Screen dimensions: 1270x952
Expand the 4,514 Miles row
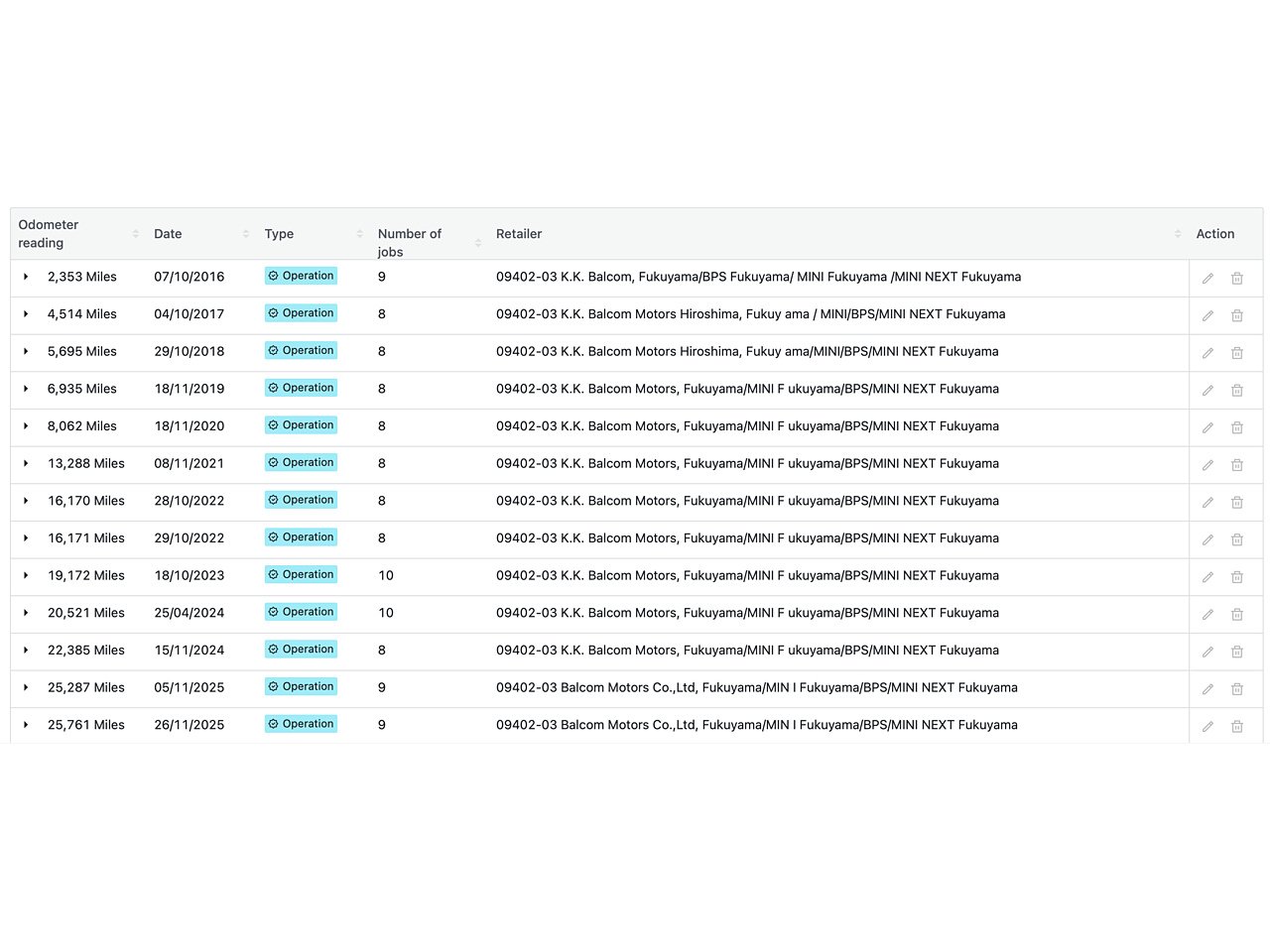point(26,314)
